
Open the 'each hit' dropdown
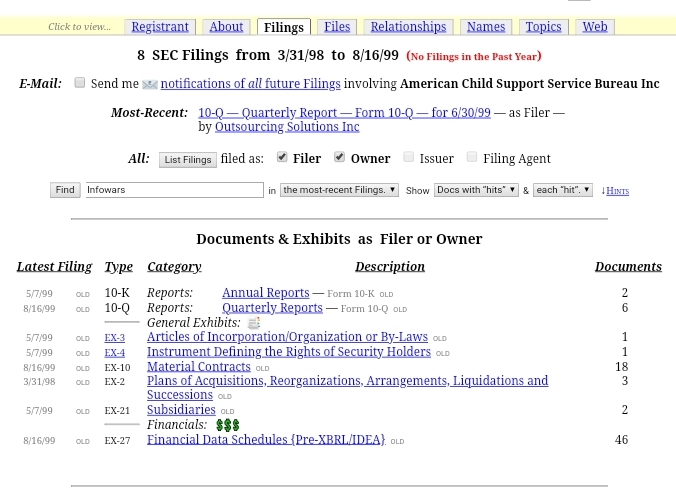coord(563,190)
